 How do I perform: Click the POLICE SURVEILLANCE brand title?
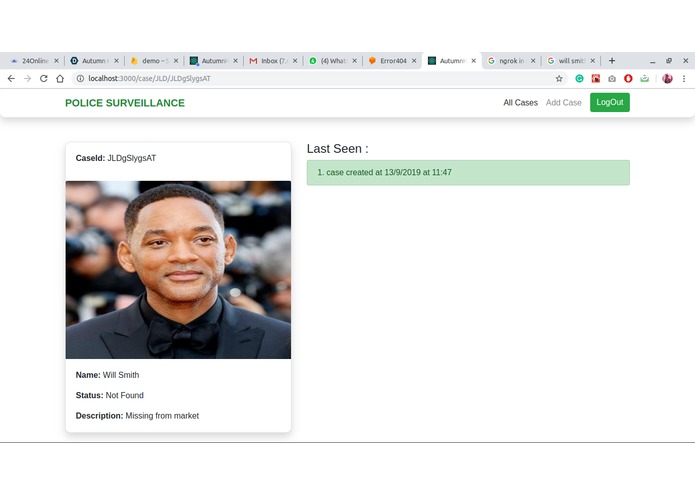[125, 103]
